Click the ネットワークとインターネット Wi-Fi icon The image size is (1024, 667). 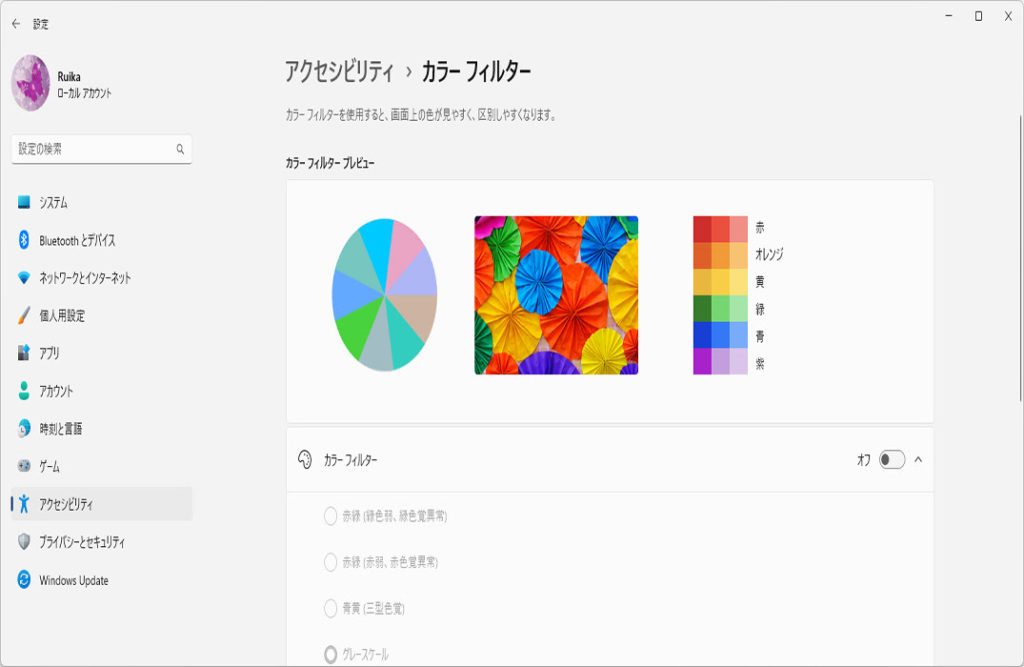pyautogui.click(x=24, y=278)
